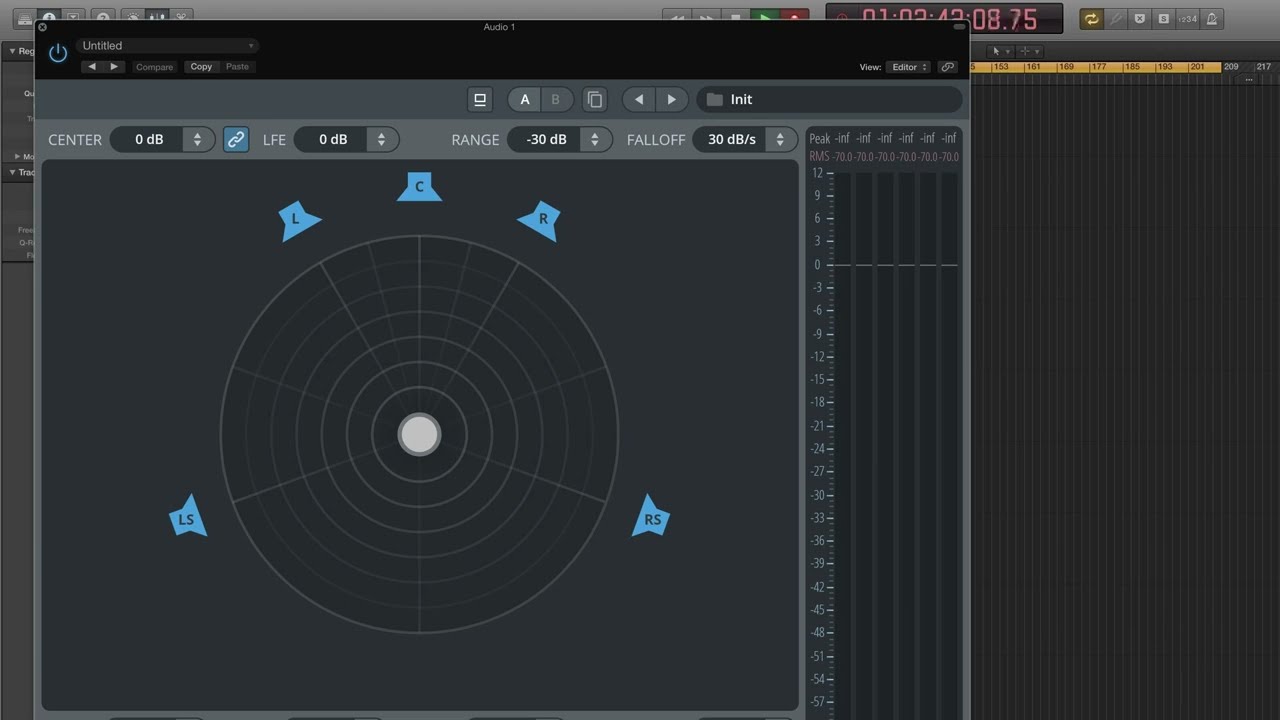Click the Compare button

click(x=154, y=67)
